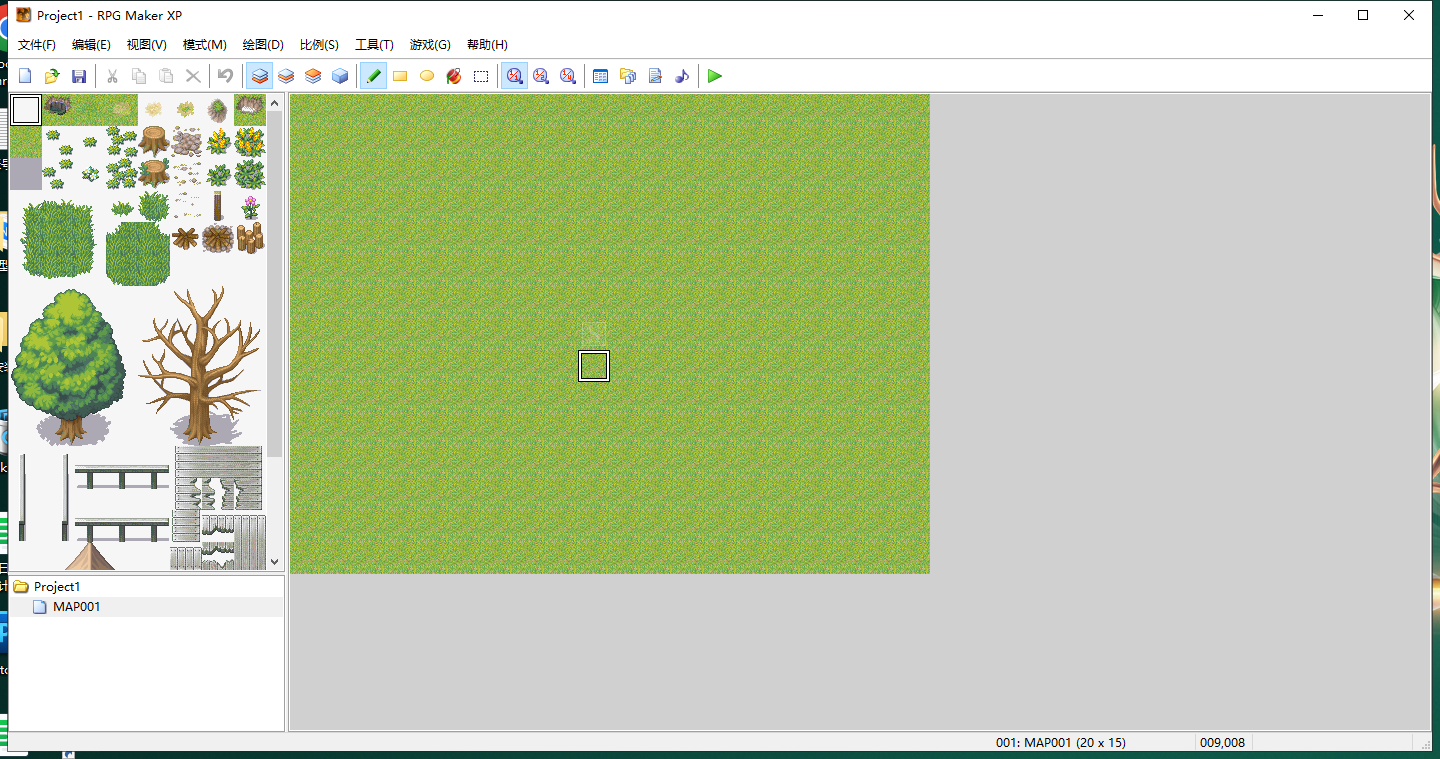The image size is (1440, 759).
Task: Switch to the Event layer mode
Action: pos(340,75)
